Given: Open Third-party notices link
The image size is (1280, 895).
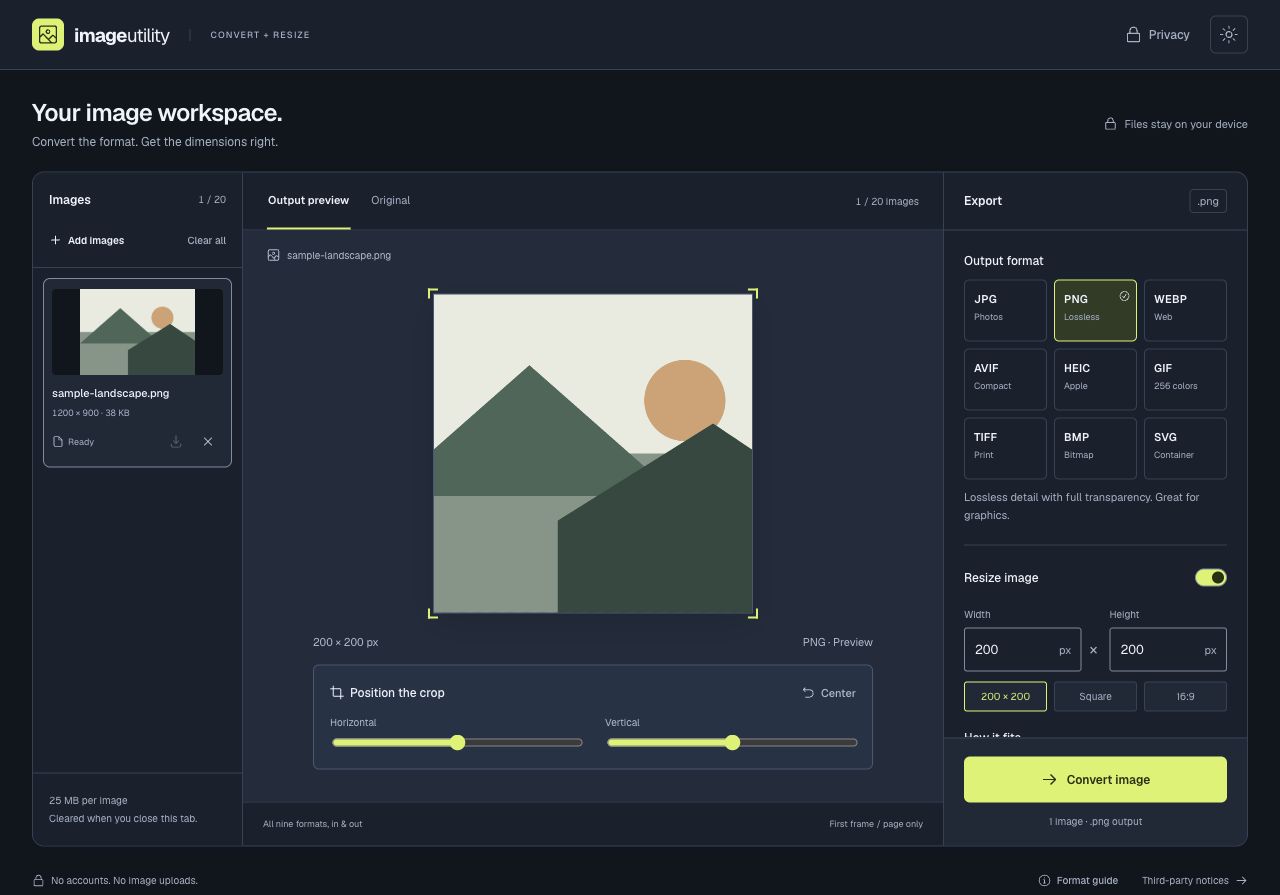Looking at the screenshot, I should (x=1194, y=881).
